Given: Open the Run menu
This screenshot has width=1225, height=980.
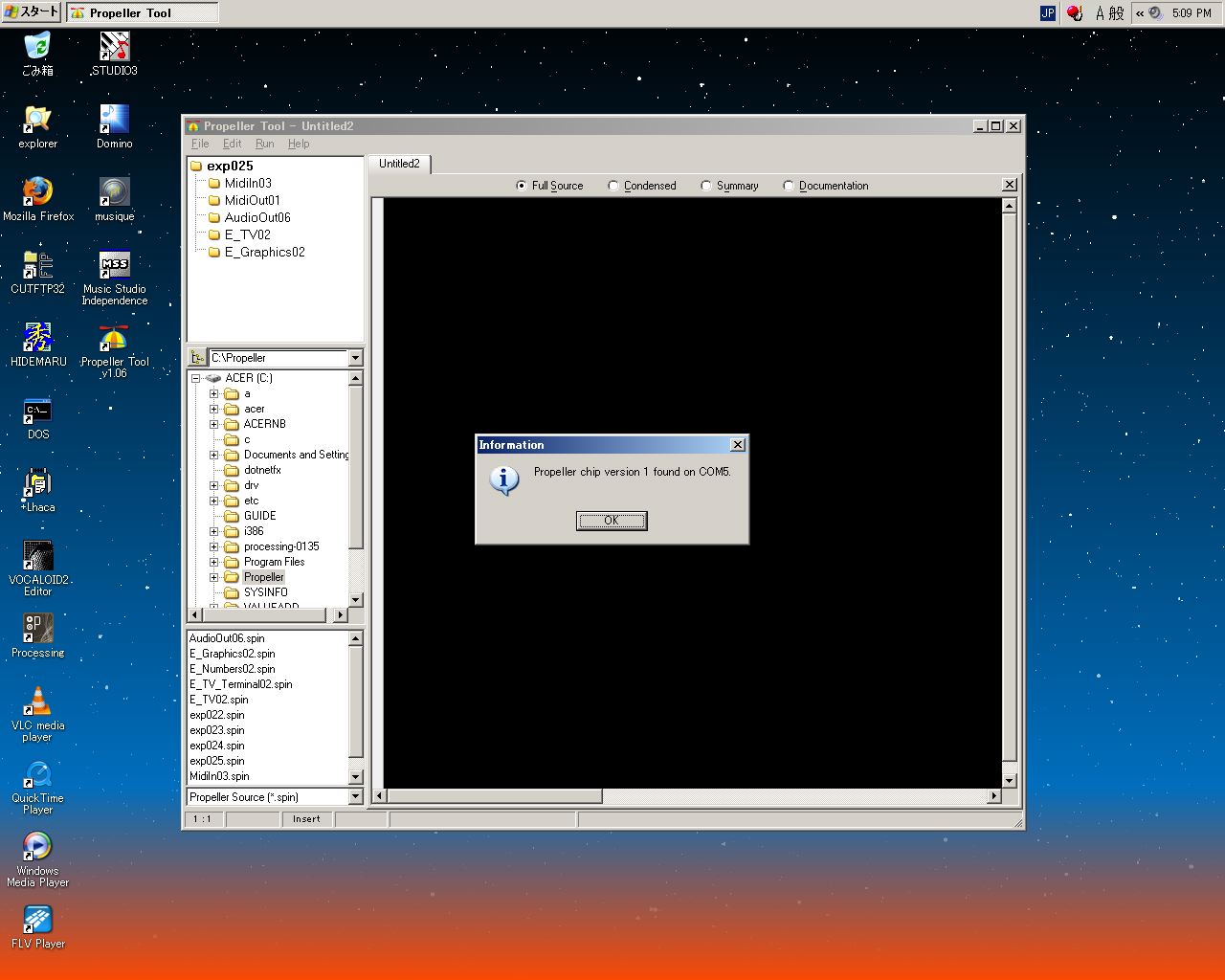Looking at the screenshot, I should point(264,144).
